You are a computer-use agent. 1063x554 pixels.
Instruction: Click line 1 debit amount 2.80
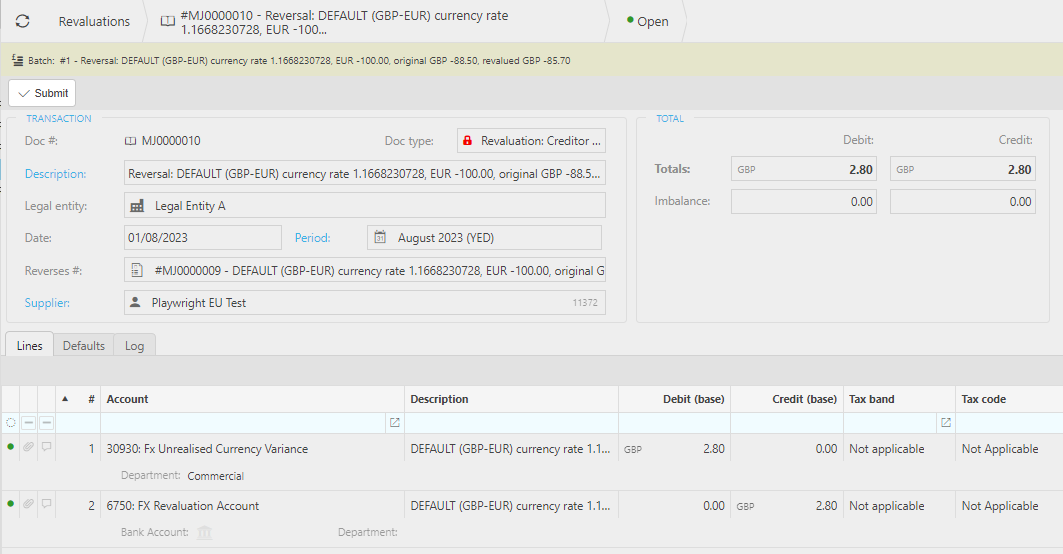pyautogui.click(x=713, y=449)
